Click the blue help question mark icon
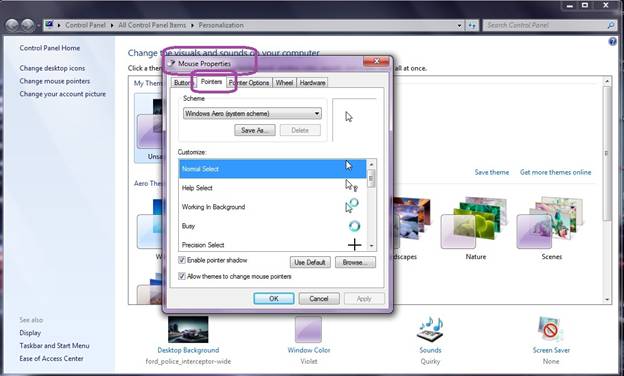624x376 pixels. click(x=612, y=41)
